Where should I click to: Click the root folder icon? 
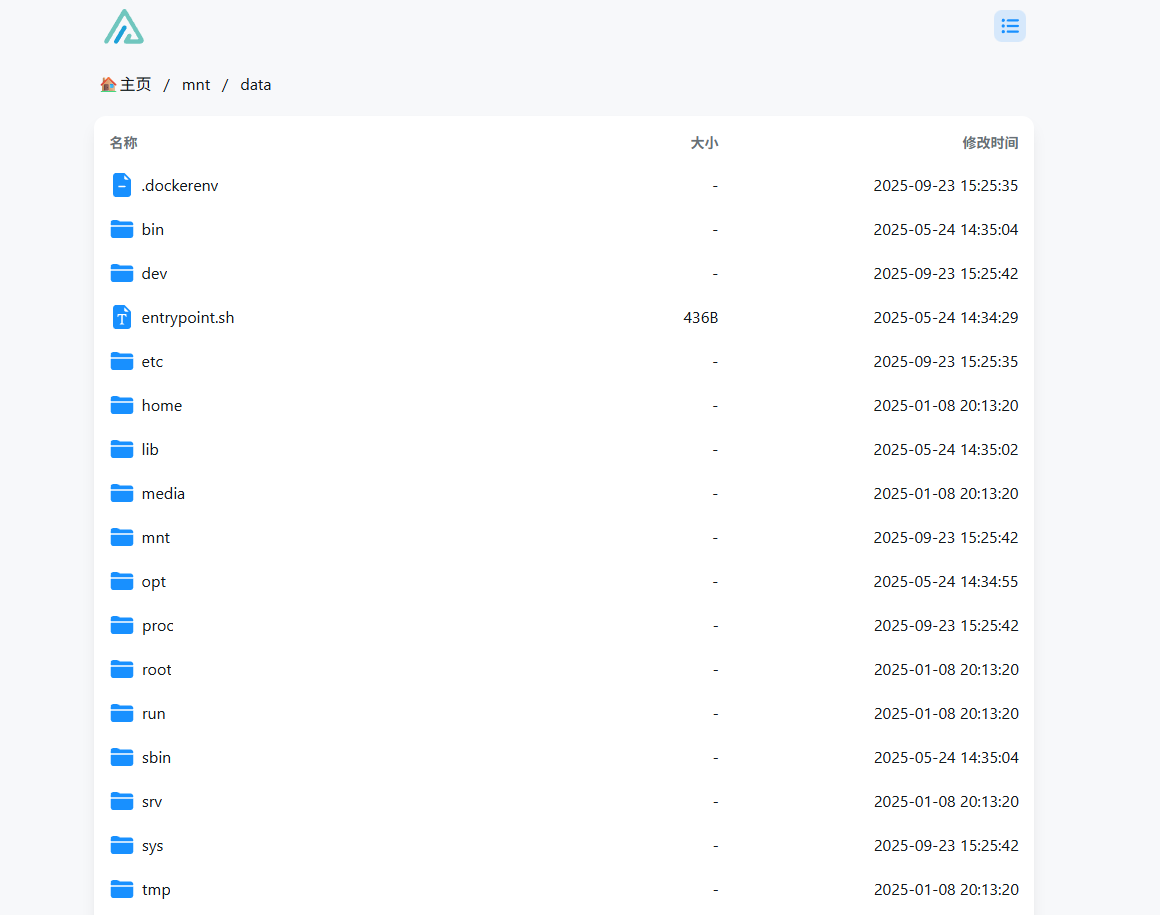(x=122, y=669)
